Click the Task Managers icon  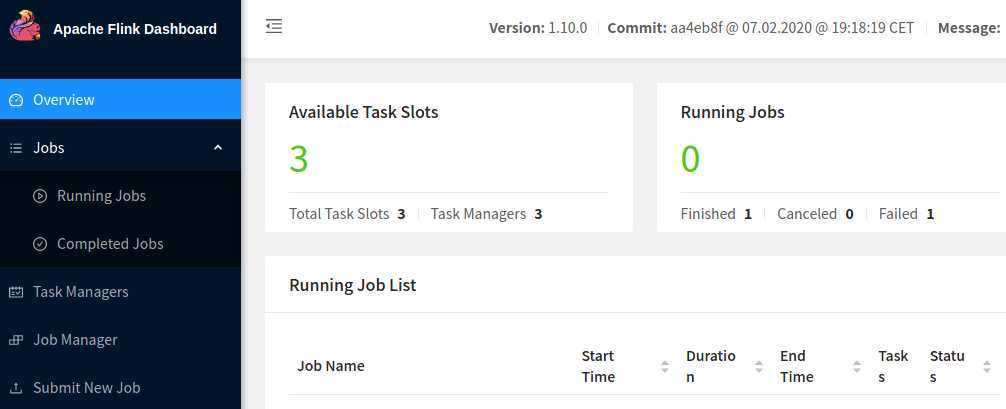click(16, 292)
